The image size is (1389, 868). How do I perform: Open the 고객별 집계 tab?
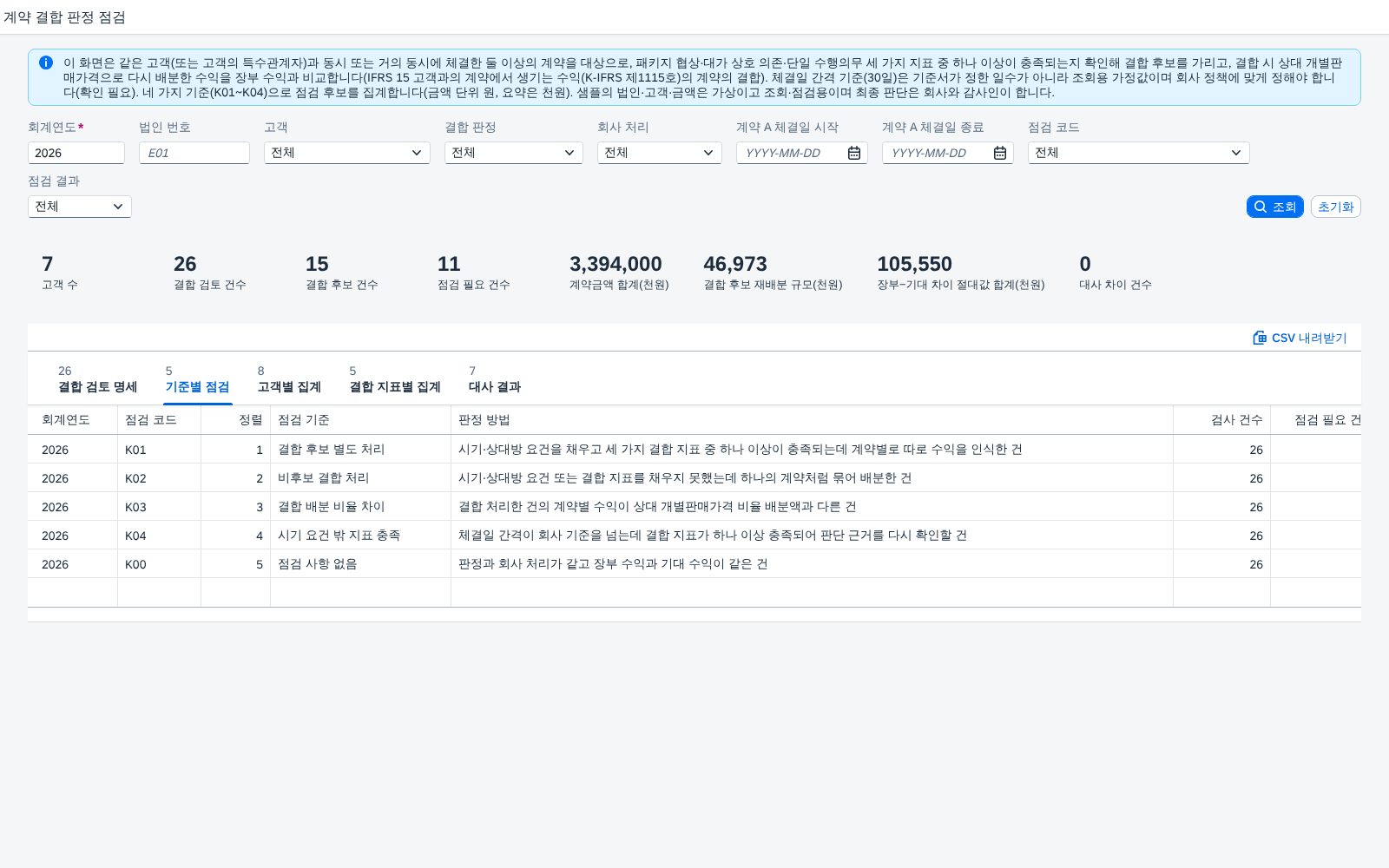289,379
